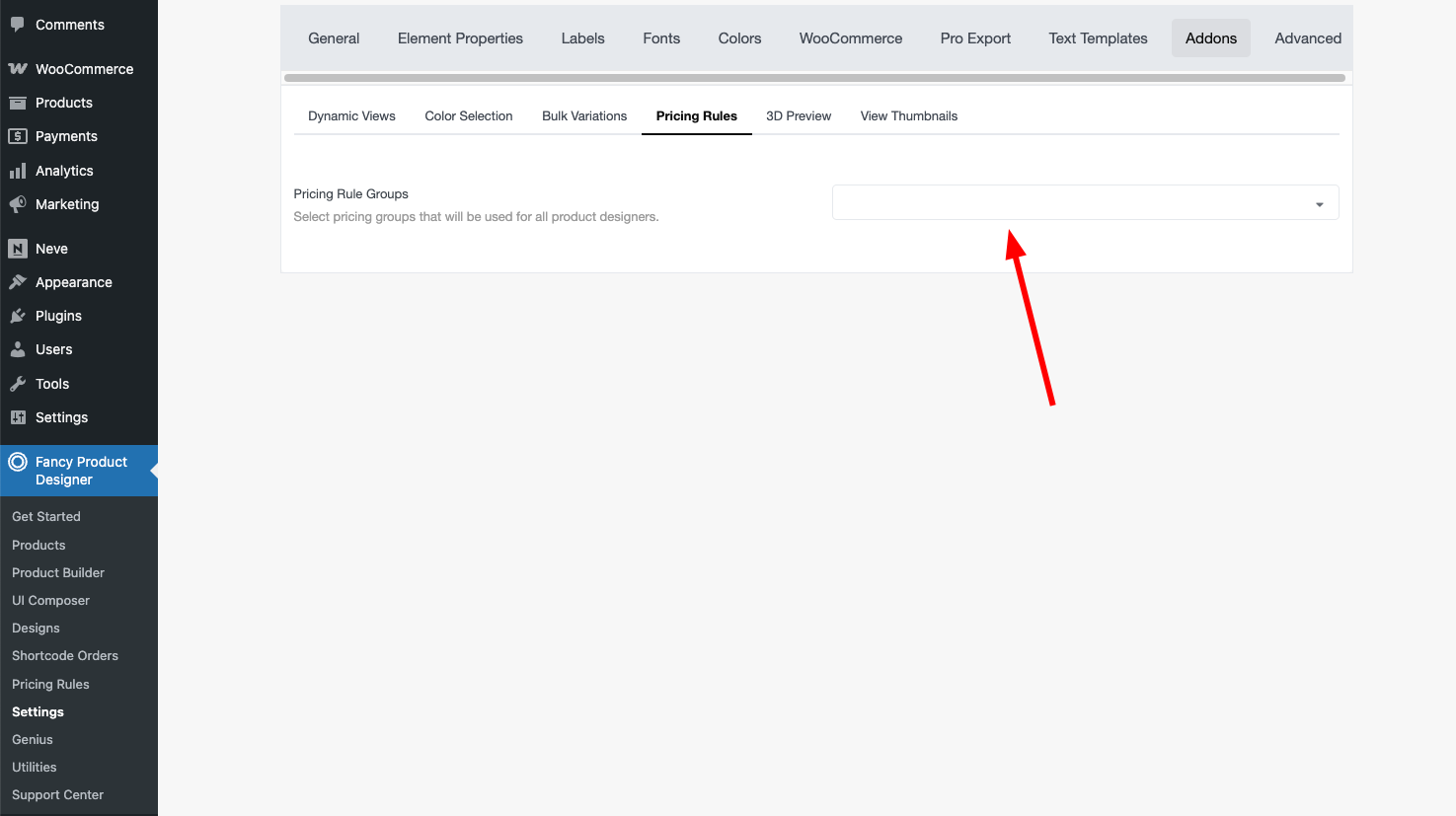Click the 'Select pricing groups' description text

(x=476, y=217)
